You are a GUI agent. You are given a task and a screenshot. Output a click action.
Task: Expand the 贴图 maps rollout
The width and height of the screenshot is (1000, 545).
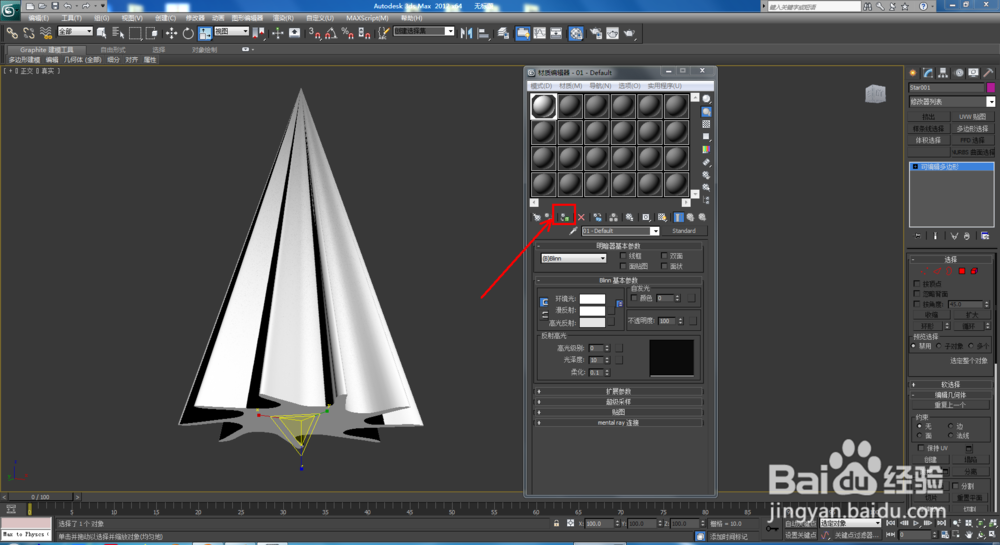[619, 412]
